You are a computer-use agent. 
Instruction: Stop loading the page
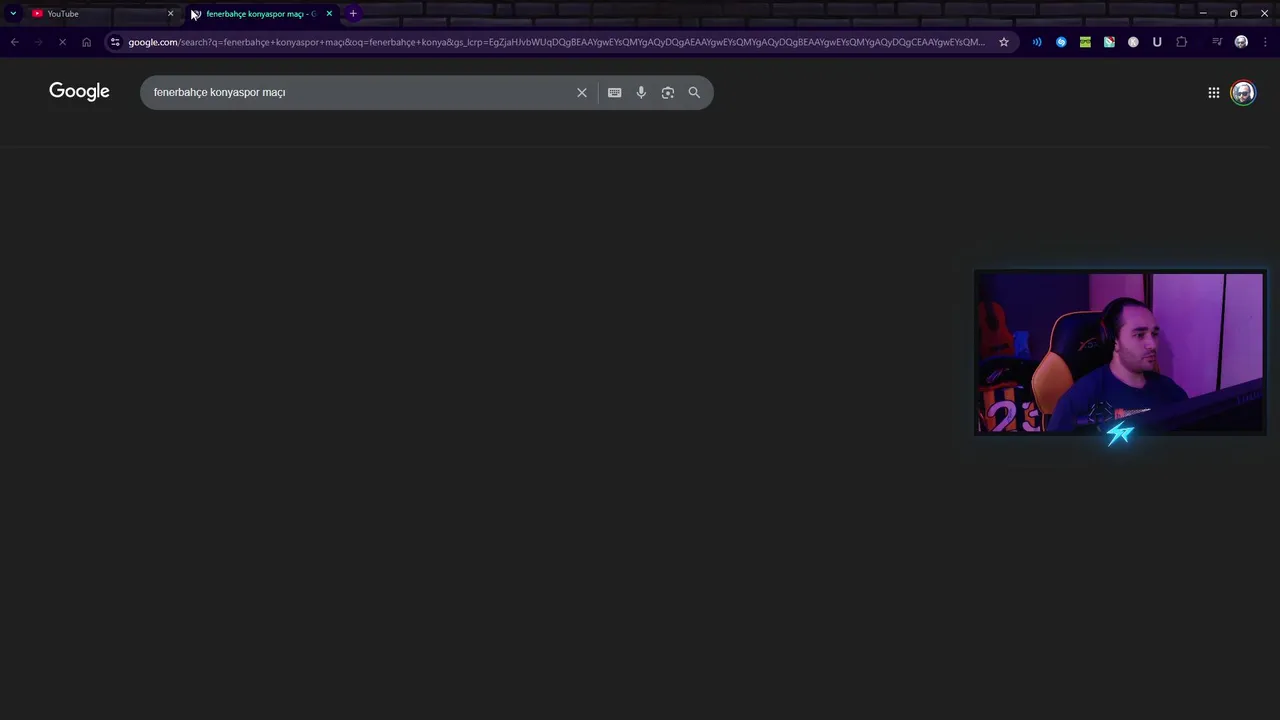click(62, 42)
